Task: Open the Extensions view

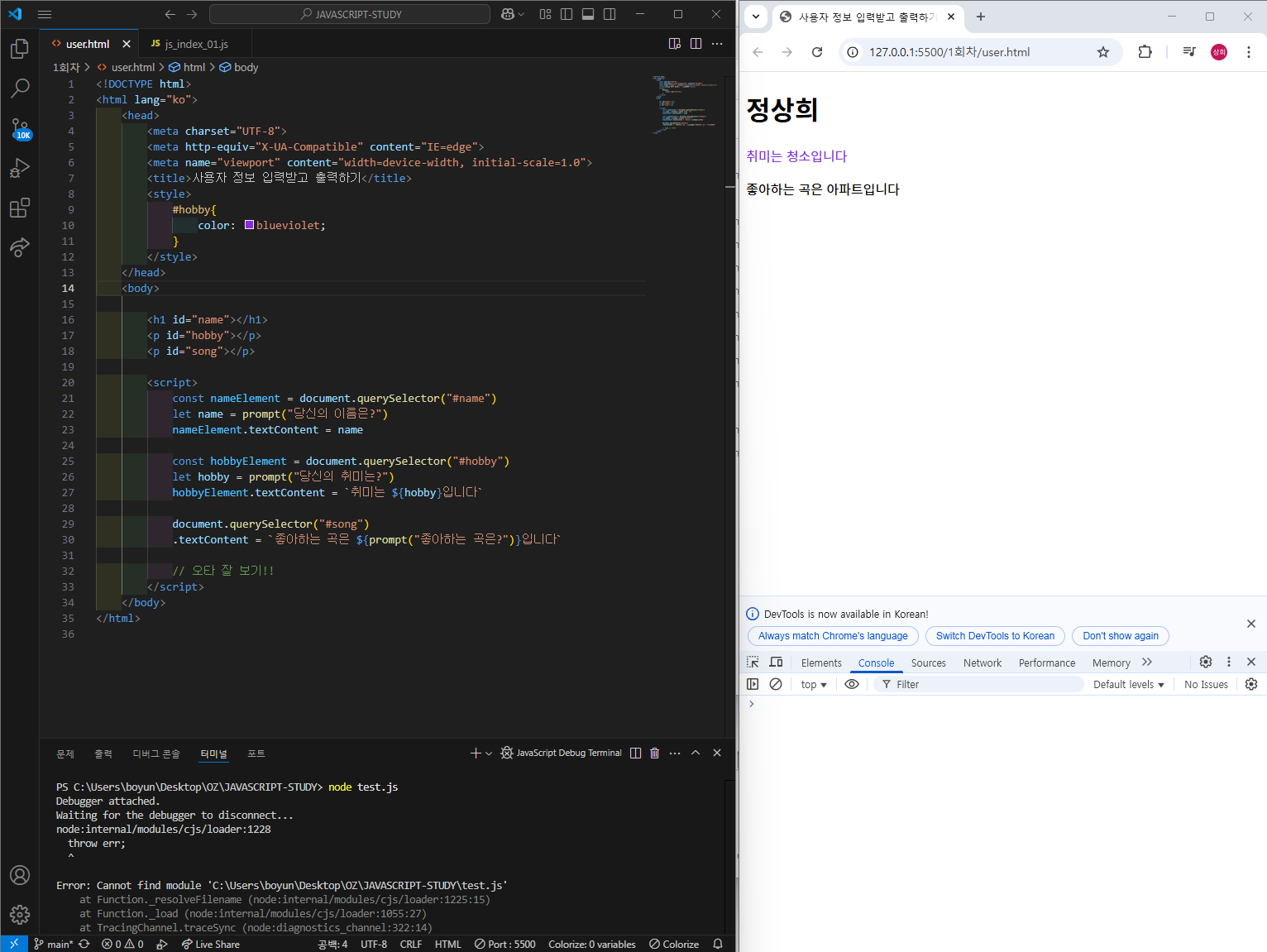Action: [x=20, y=208]
